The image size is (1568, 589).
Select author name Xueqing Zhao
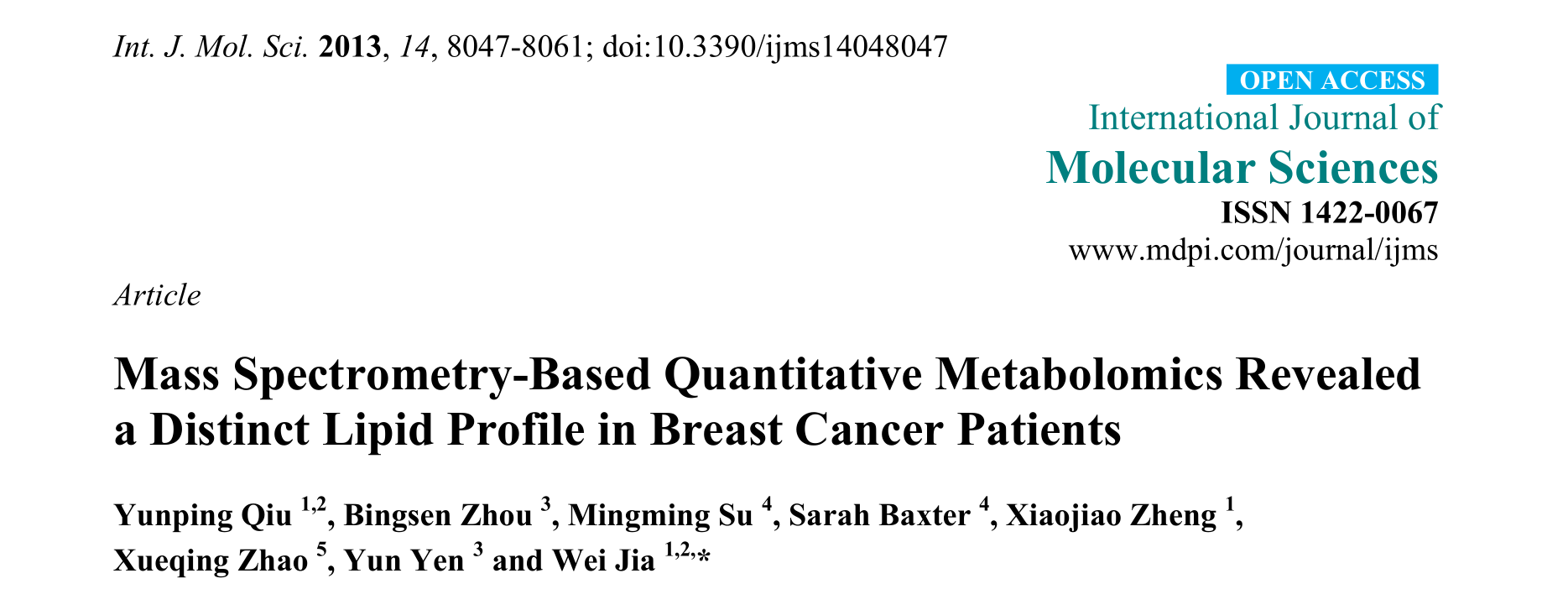click(211, 560)
